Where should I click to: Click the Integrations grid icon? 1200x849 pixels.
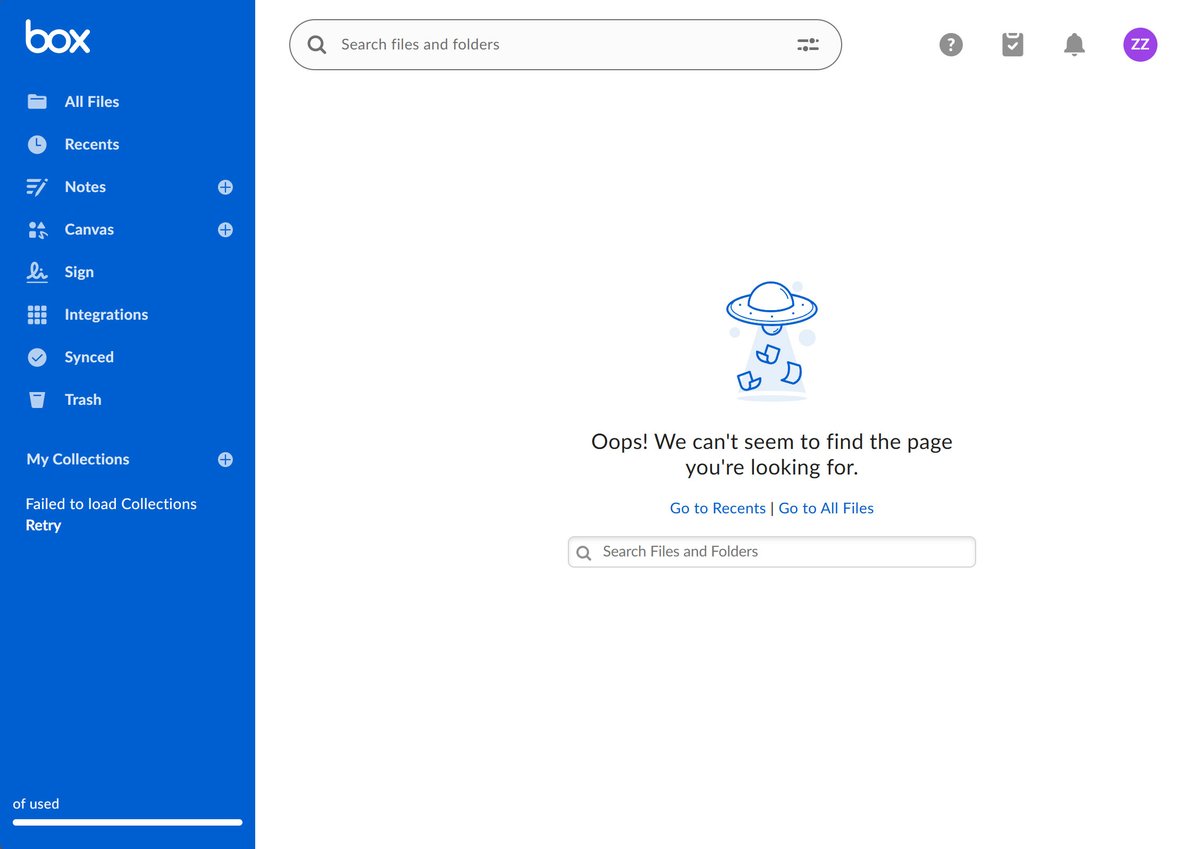click(37, 315)
